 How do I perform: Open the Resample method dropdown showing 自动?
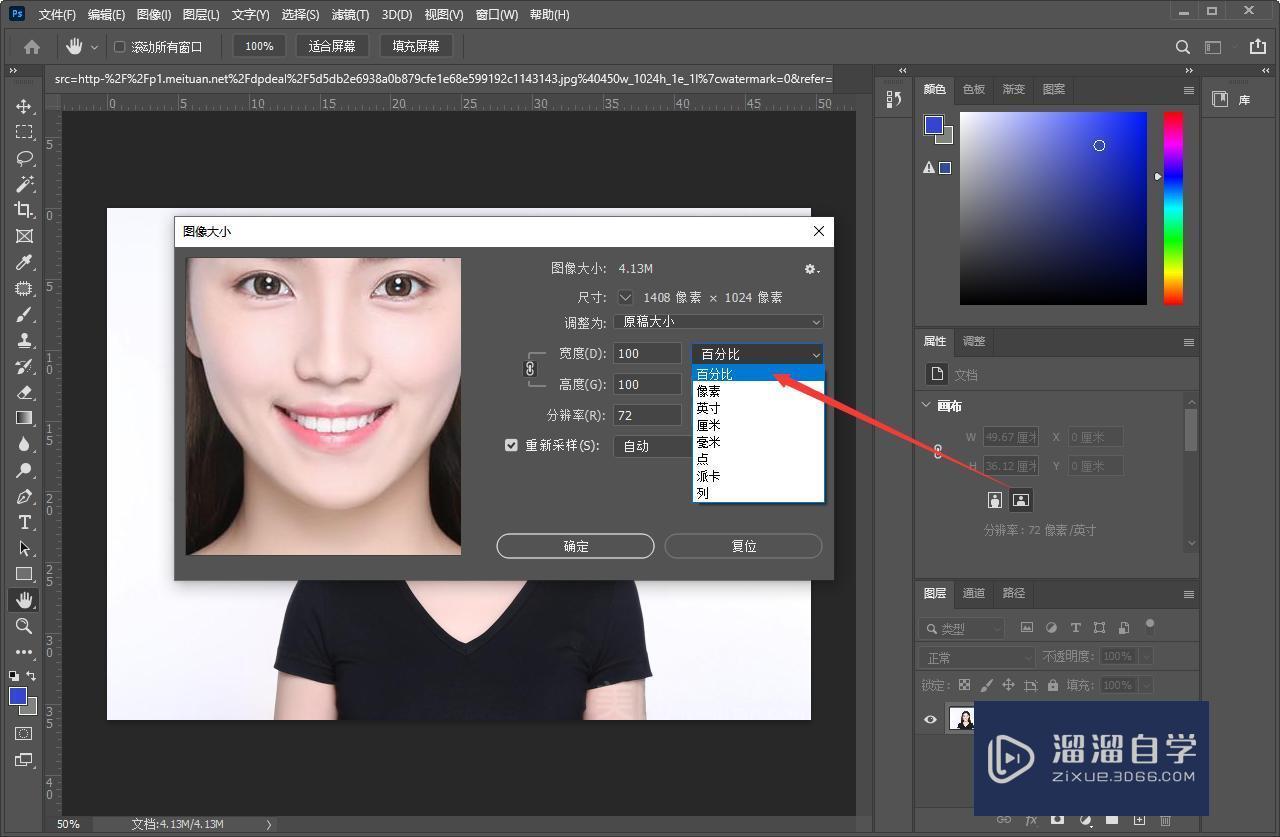click(652, 446)
